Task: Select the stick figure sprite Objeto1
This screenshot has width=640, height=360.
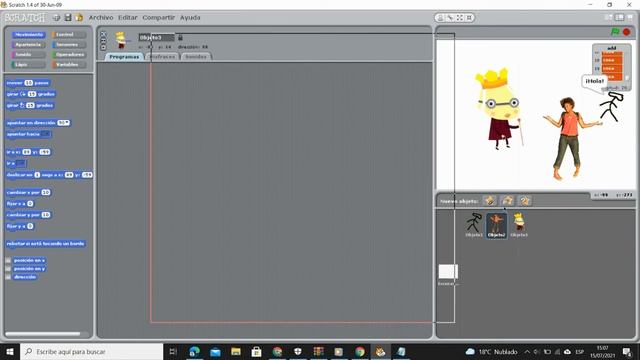Action: coord(474,224)
